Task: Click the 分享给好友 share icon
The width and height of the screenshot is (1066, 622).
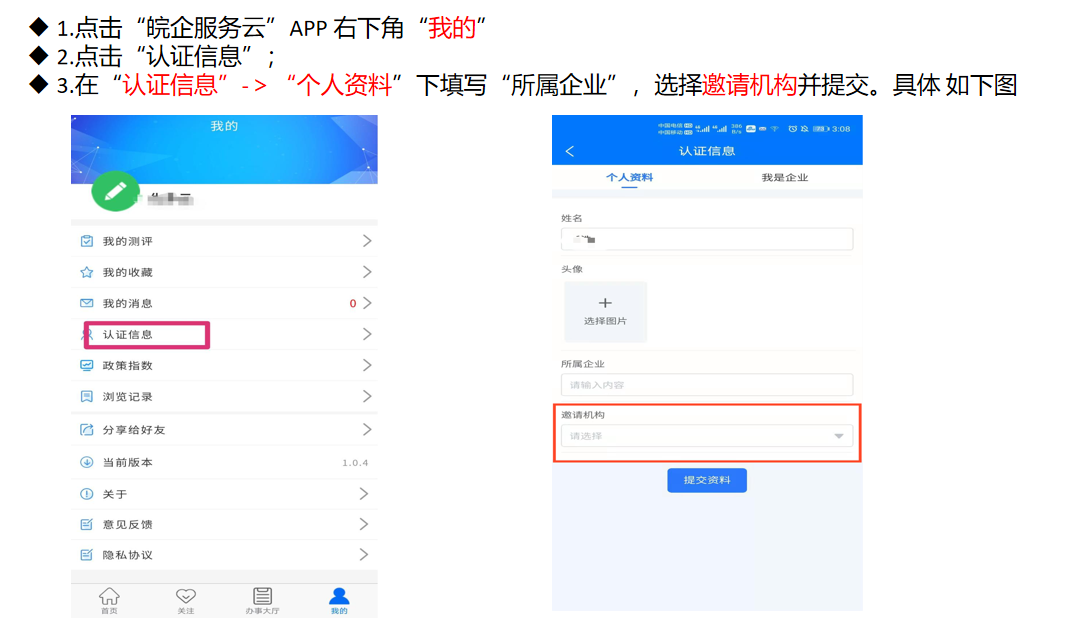Action: [x=87, y=430]
